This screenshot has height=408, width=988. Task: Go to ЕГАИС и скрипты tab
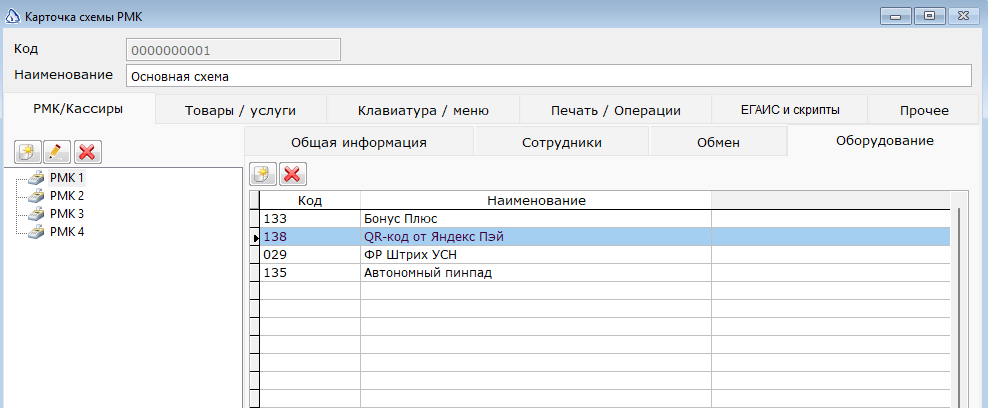coord(789,110)
